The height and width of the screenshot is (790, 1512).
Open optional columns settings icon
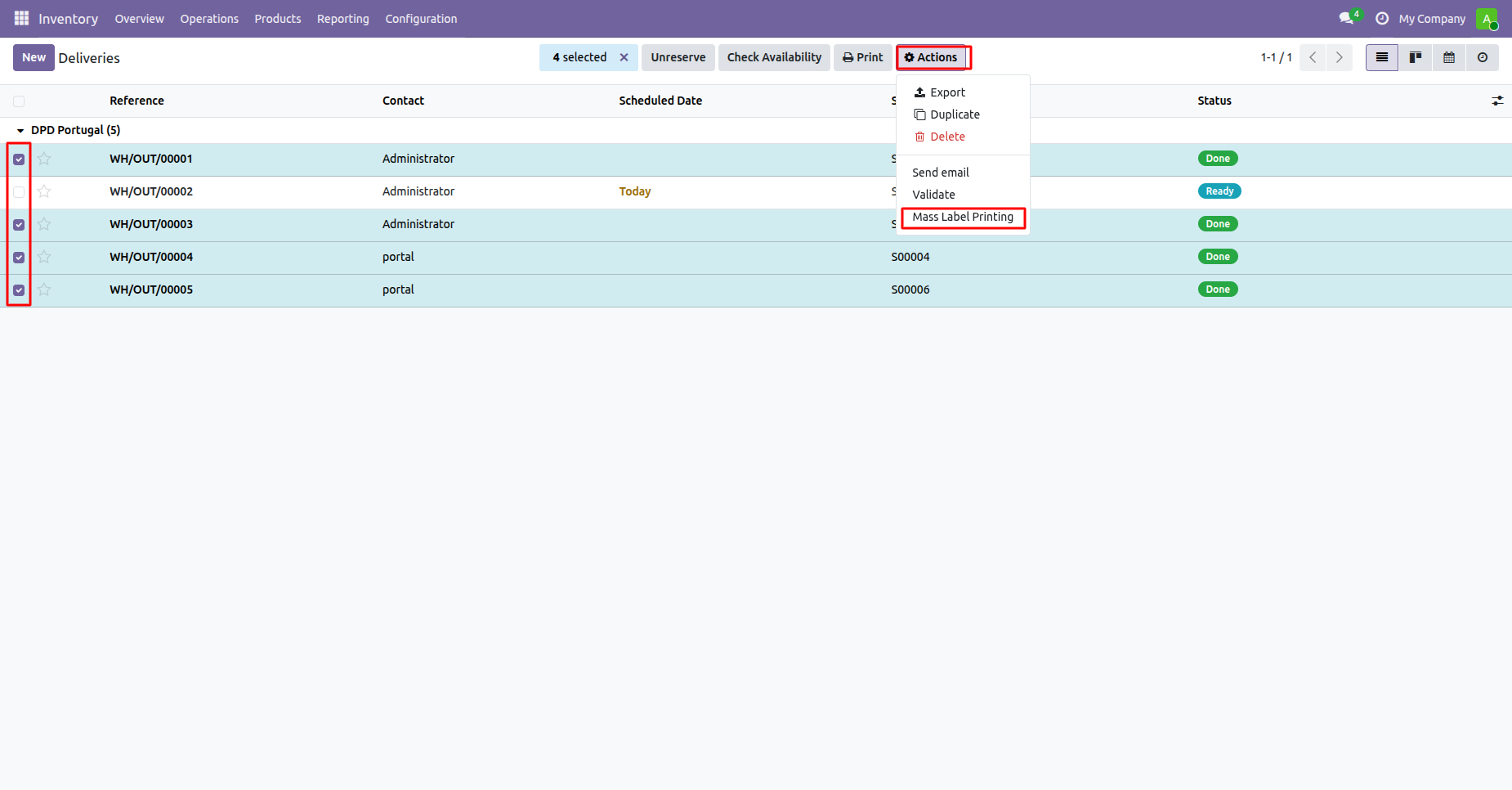click(x=1497, y=101)
